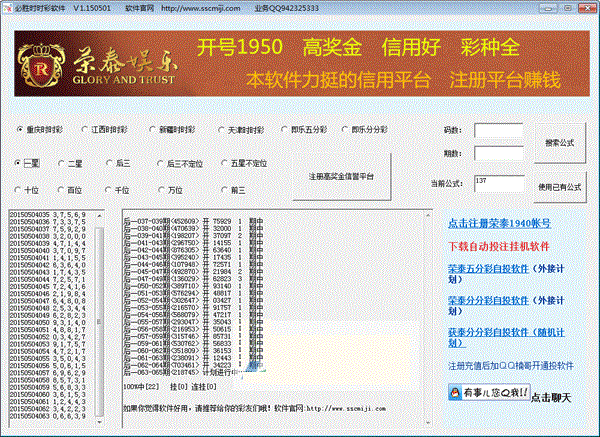Select draw row 20150504045
This screenshot has width=600, height=437.
[48, 287]
